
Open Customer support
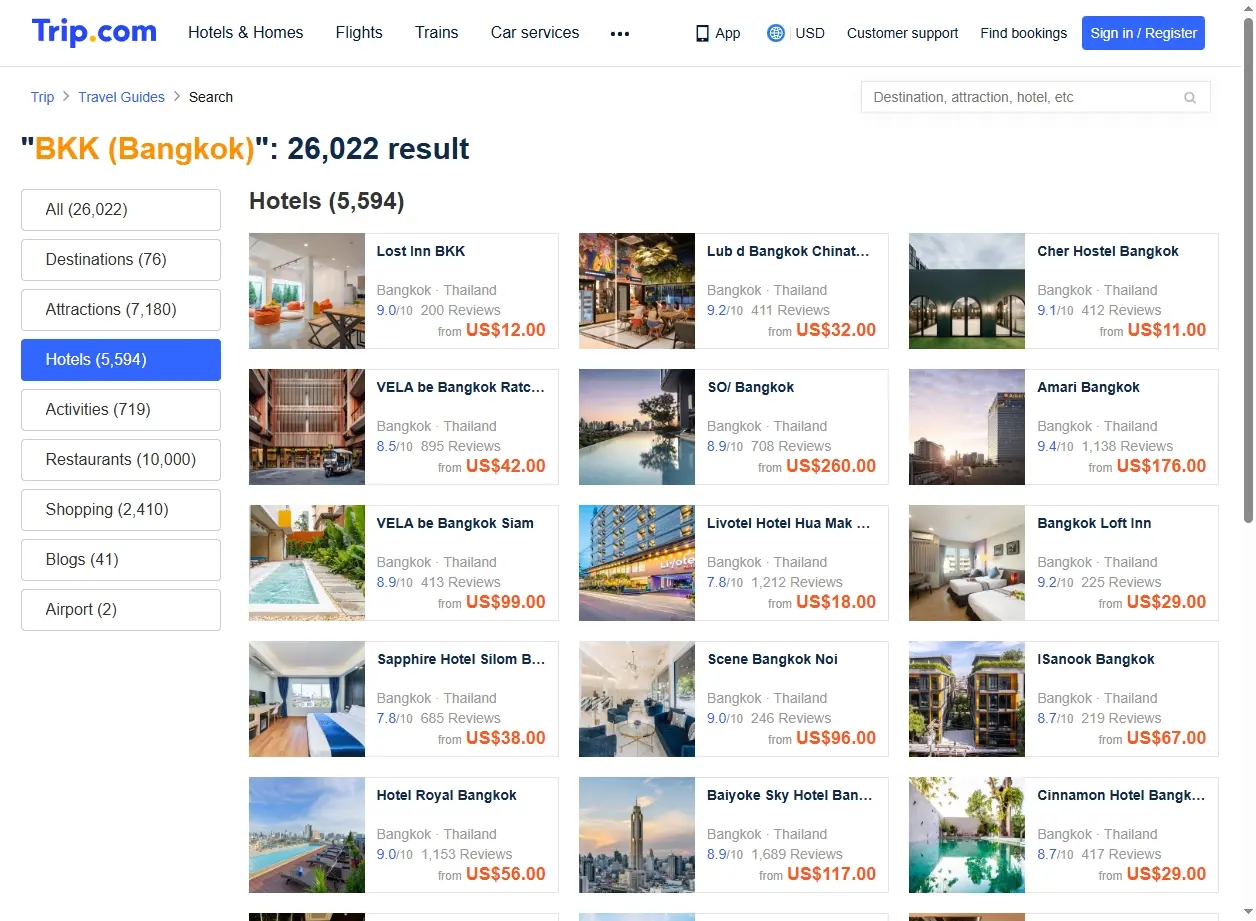click(x=902, y=33)
